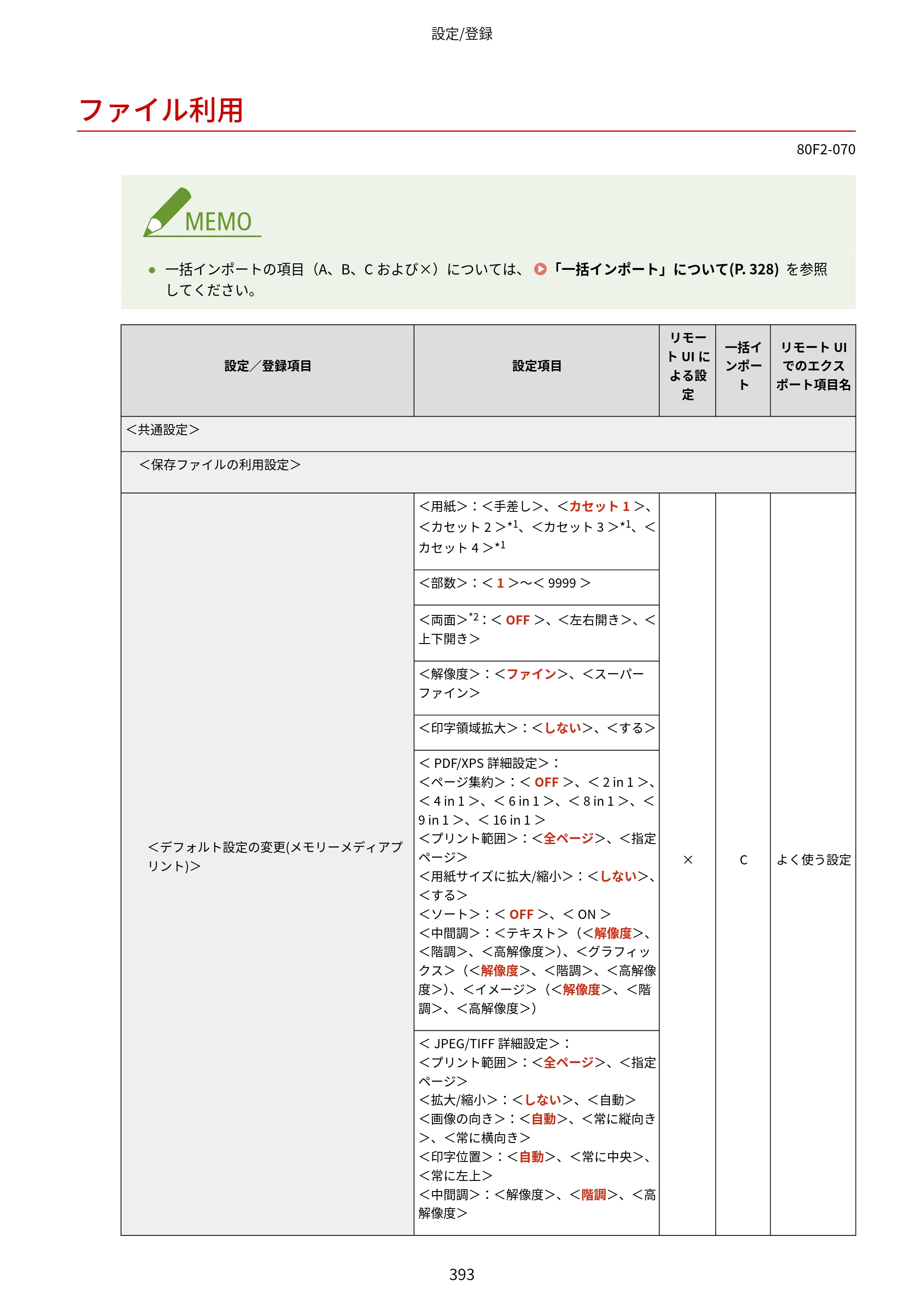Image resolution: width=924 pixels, height=1307 pixels.
Task: Select the <保存ファイルの利用設定> row
Action: [488, 472]
